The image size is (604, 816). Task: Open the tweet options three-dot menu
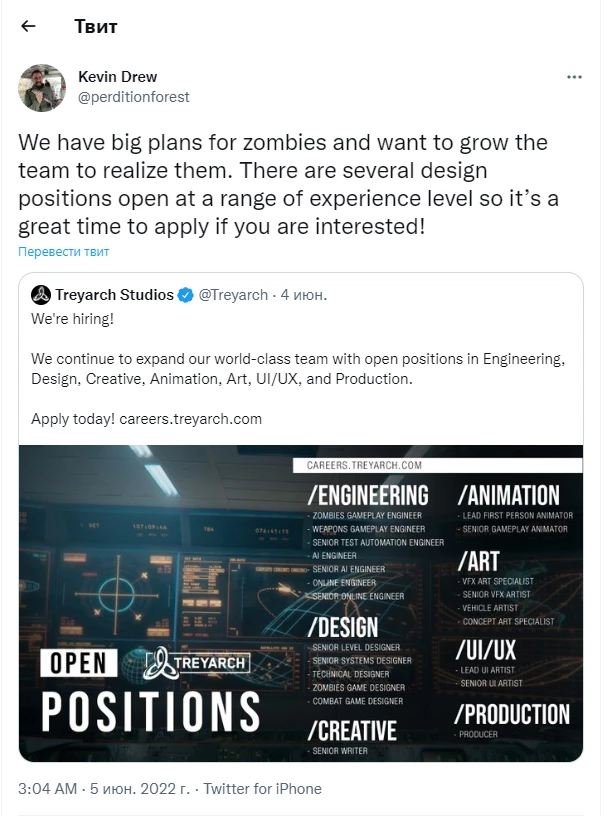pos(574,76)
